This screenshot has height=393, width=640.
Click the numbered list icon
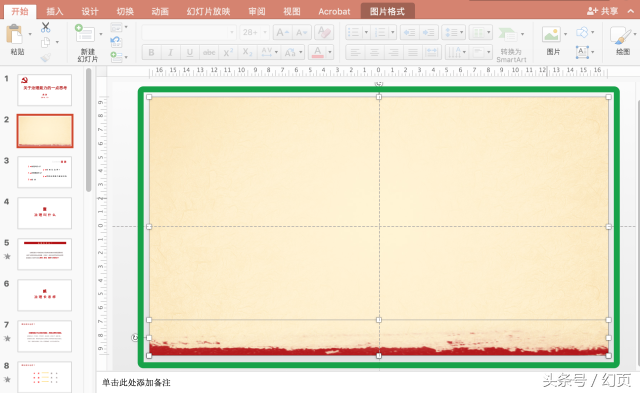tap(380, 32)
